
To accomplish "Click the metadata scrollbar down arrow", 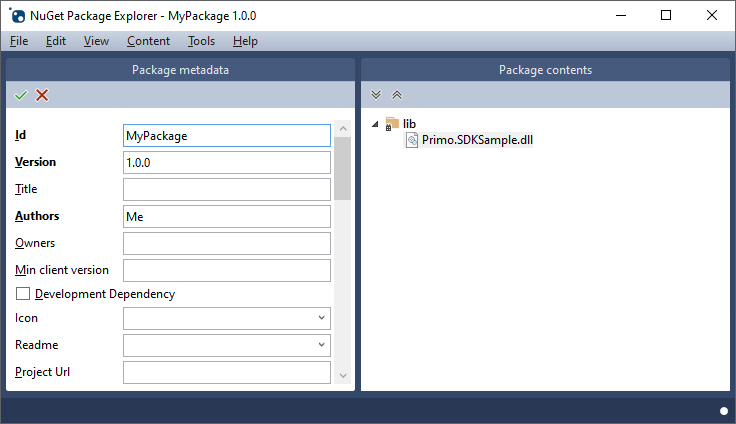I will pyautogui.click(x=343, y=375).
